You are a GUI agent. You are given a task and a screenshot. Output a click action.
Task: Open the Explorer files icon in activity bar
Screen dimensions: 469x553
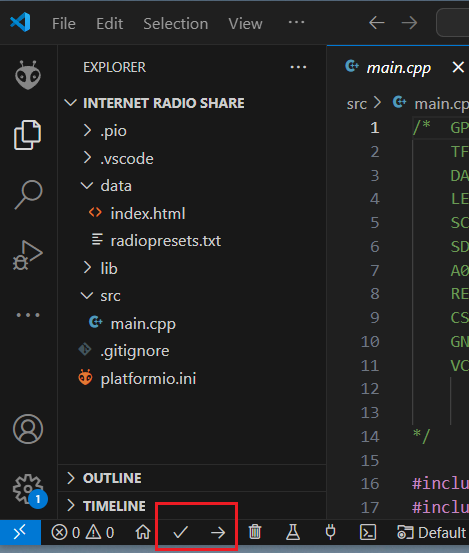28,135
